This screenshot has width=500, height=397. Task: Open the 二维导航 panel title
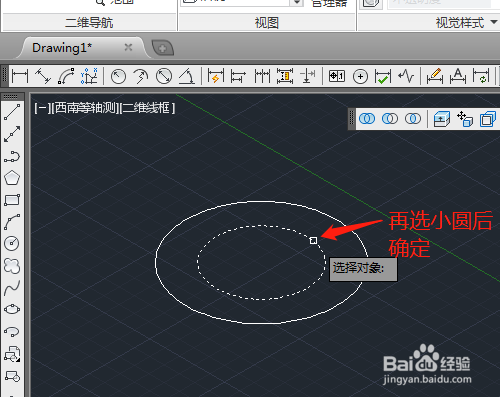(89, 23)
